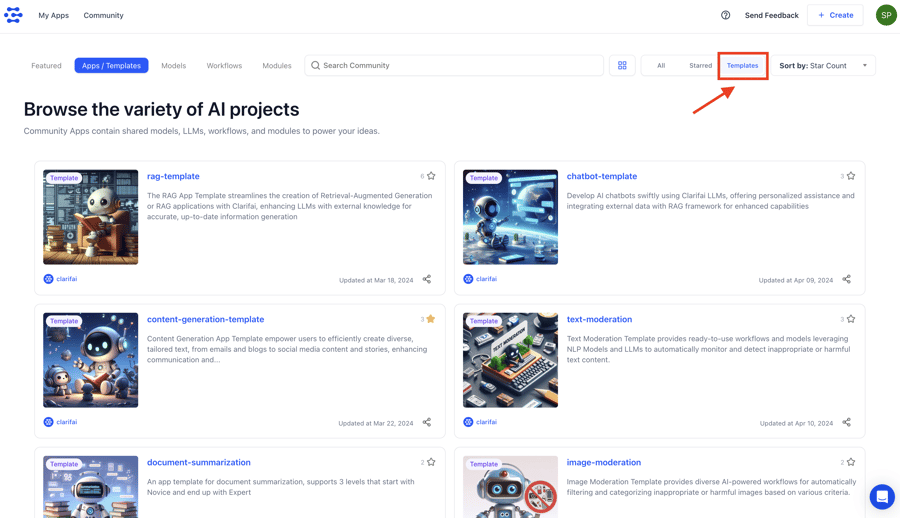Screen dimensions: 900x518
Task: Share the chatbot-template app
Action: [x=846, y=280]
